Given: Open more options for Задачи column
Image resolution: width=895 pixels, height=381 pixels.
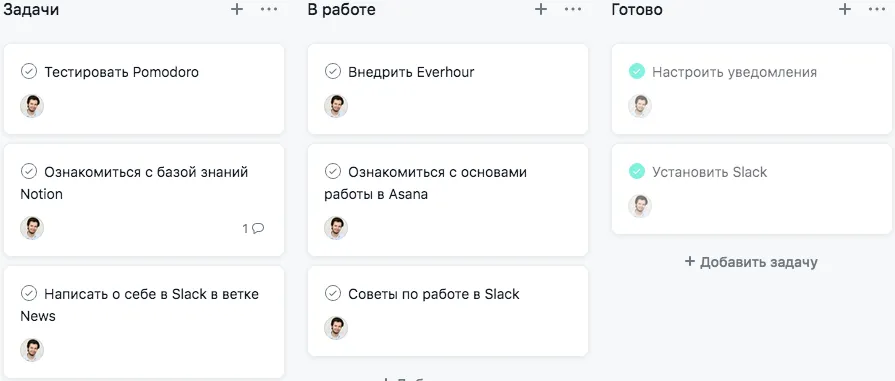Looking at the screenshot, I should point(269,9).
